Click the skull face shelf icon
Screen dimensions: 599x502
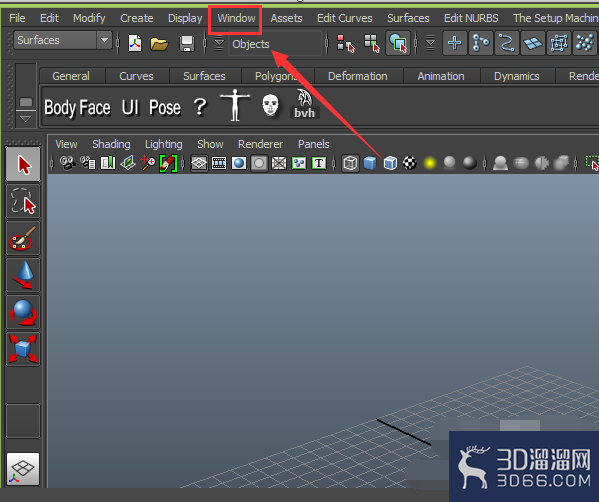tap(270, 105)
